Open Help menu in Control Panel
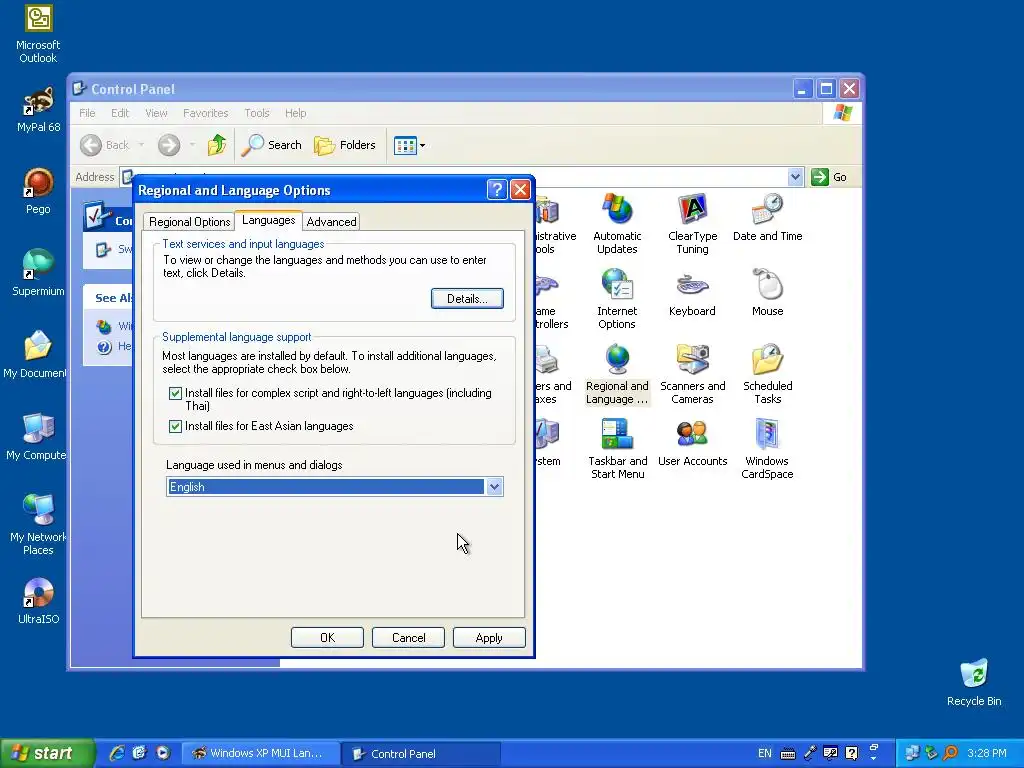Image resolution: width=1024 pixels, height=768 pixels. coord(295,113)
